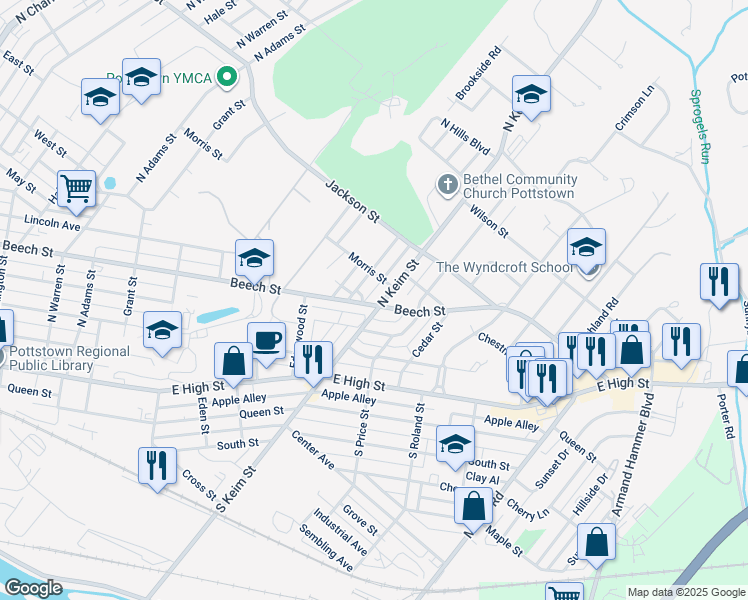Image resolution: width=748 pixels, height=600 pixels.
Task: Click the East St label
Action: click(18, 63)
